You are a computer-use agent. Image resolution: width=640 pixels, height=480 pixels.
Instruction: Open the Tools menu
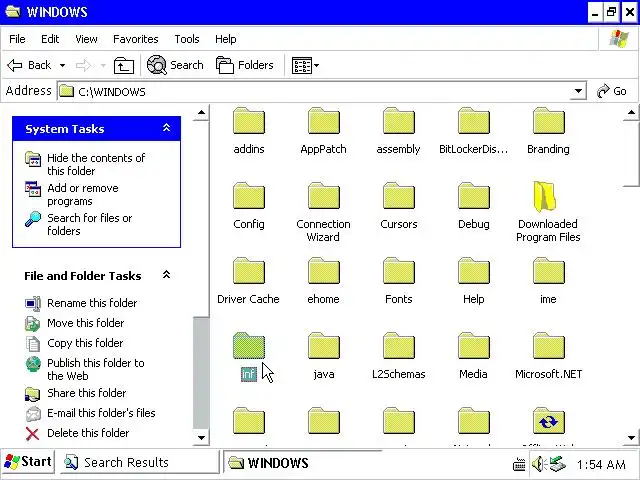(x=187, y=39)
